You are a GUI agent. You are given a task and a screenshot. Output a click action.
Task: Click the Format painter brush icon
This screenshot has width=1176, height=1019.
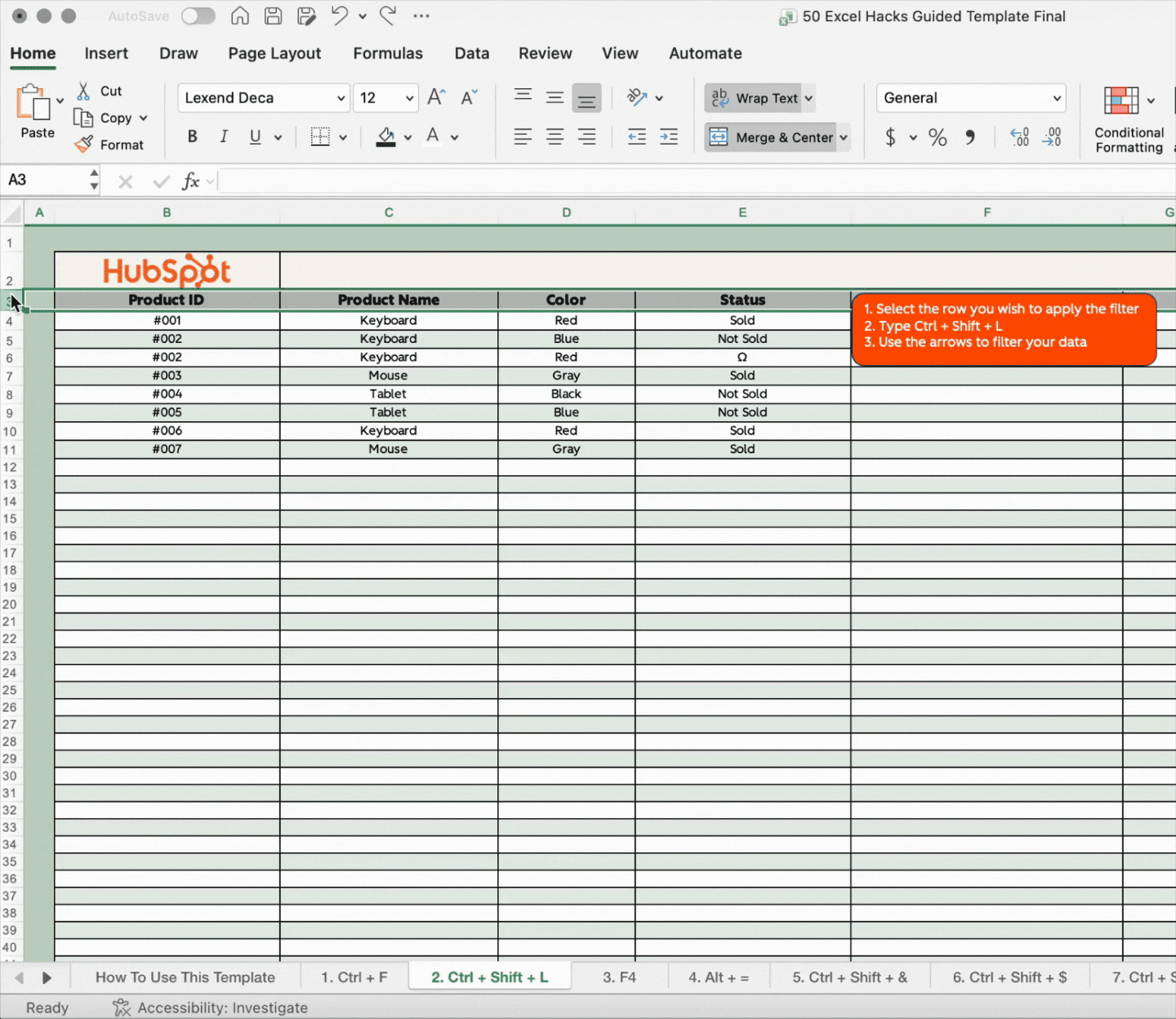84,145
